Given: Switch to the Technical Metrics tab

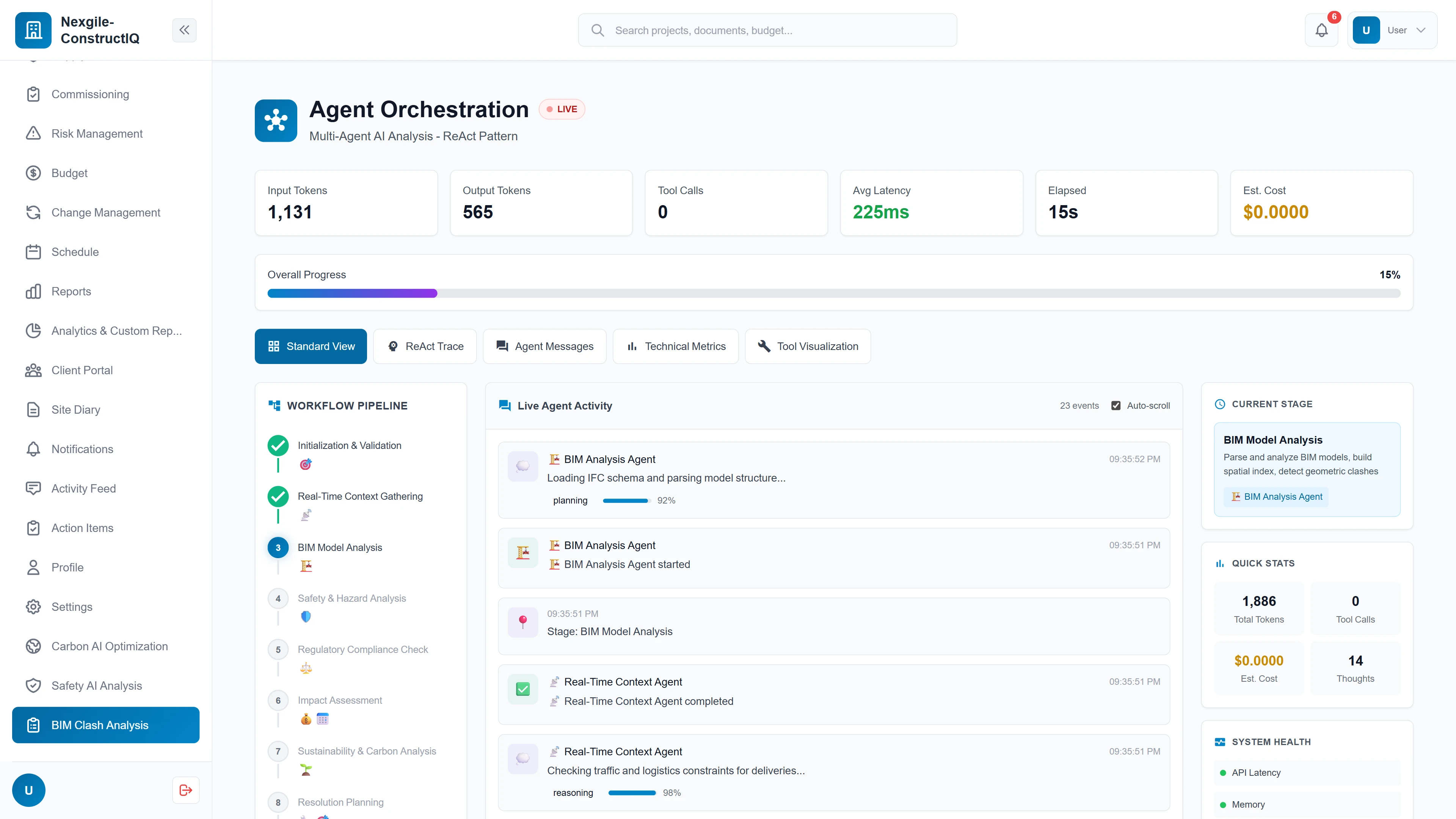Looking at the screenshot, I should 675,346.
